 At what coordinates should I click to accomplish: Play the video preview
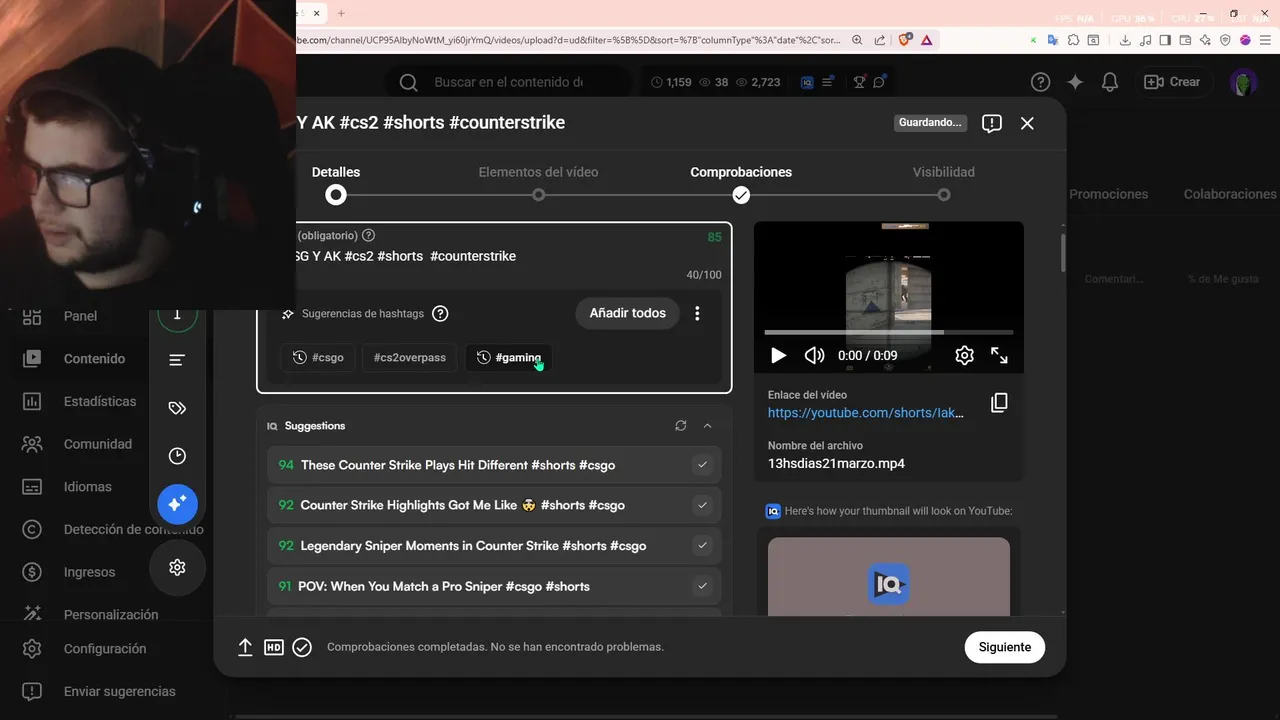coord(778,355)
